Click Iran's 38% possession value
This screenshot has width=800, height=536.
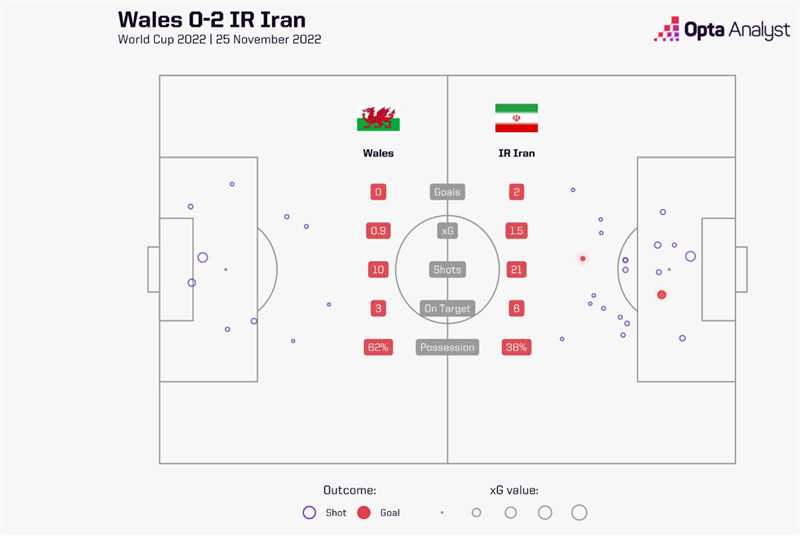tap(516, 348)
